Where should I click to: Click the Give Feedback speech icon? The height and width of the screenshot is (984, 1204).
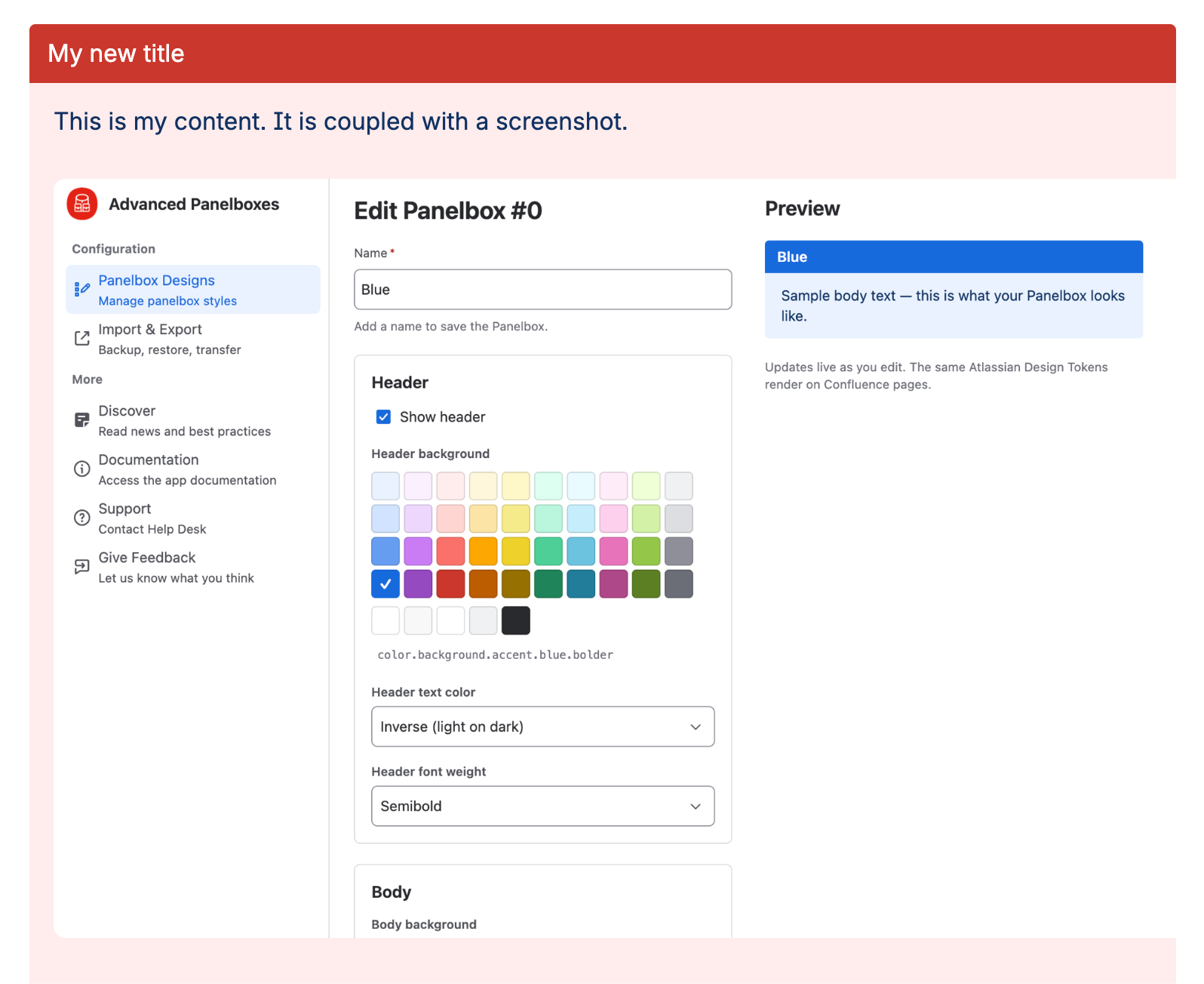click(x=82, y=567)
